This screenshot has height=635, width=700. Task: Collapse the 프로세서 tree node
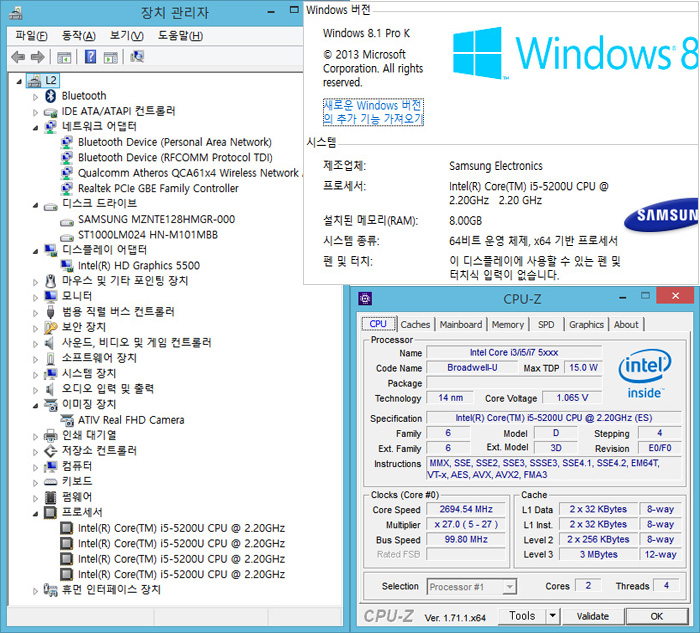click(x=35, y=514)
